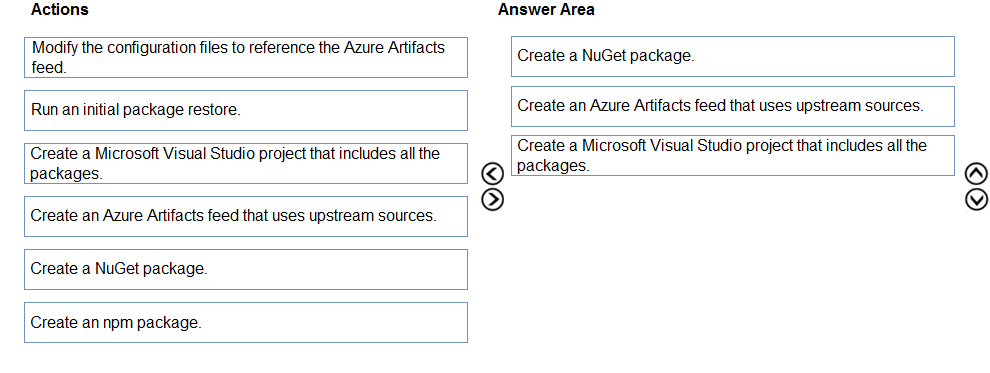Click the move-up arrow icon
Image resolution: width=990 pixels, height=373 pixels.
[x=976, y=173]
